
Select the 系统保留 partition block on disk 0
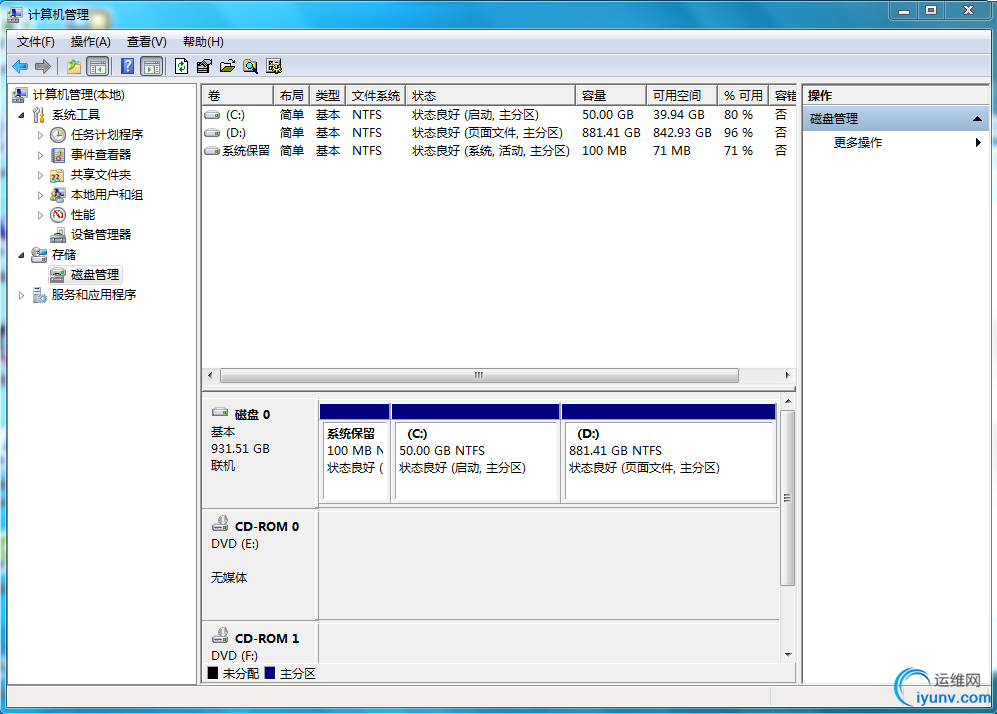(355, 453)
